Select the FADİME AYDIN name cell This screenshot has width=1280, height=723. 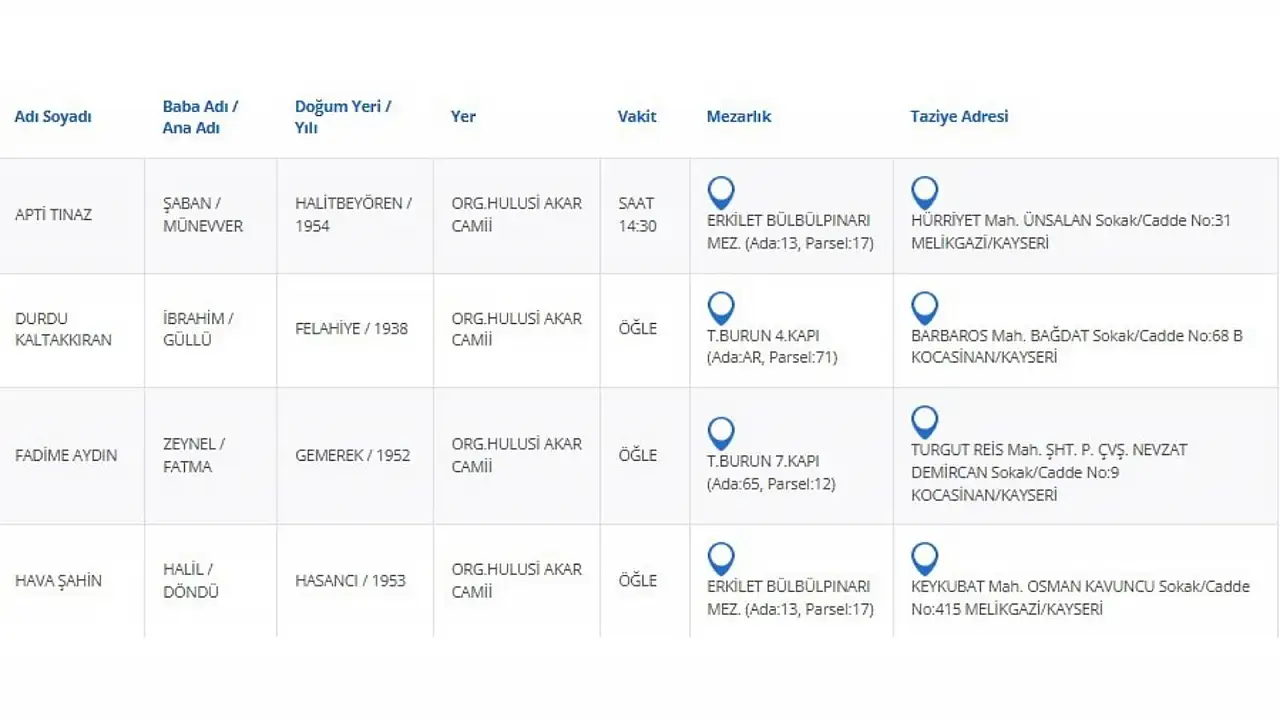coord(66,455)
